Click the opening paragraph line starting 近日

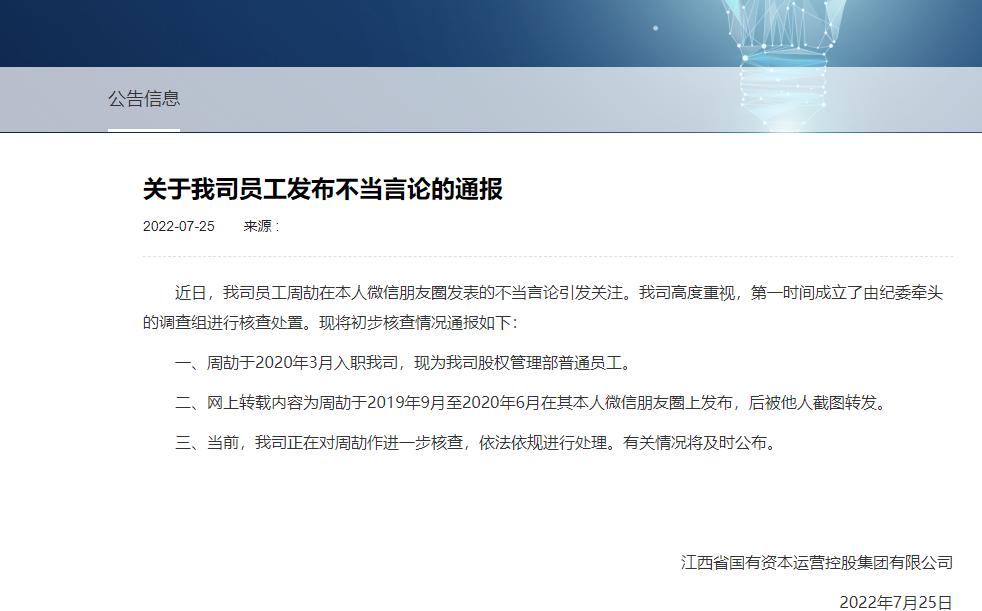tap(560, 293)
